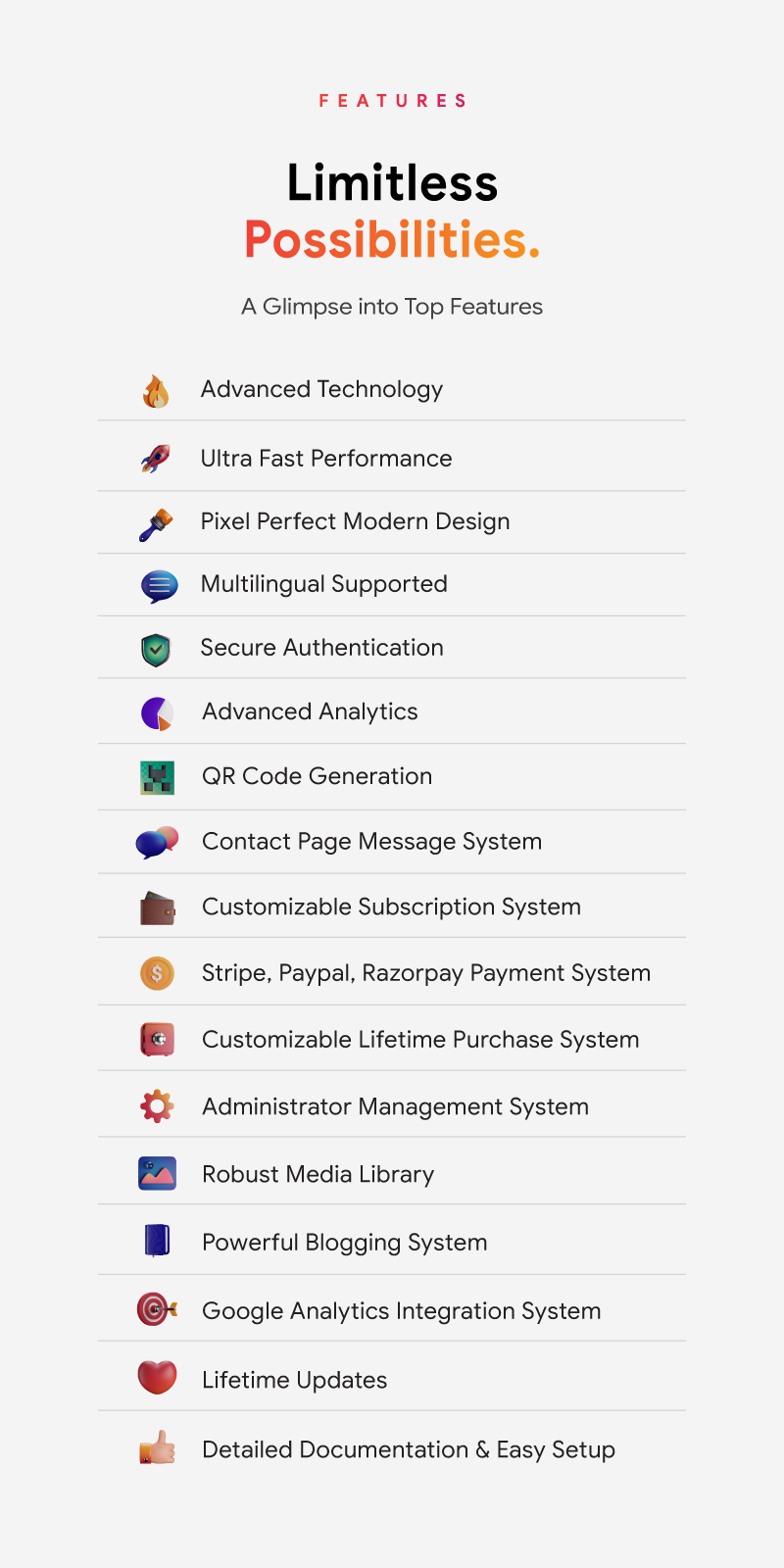The image size is (784, 1568).
Task: Click the orange dollar coin icon
Action: coord(157,973)
